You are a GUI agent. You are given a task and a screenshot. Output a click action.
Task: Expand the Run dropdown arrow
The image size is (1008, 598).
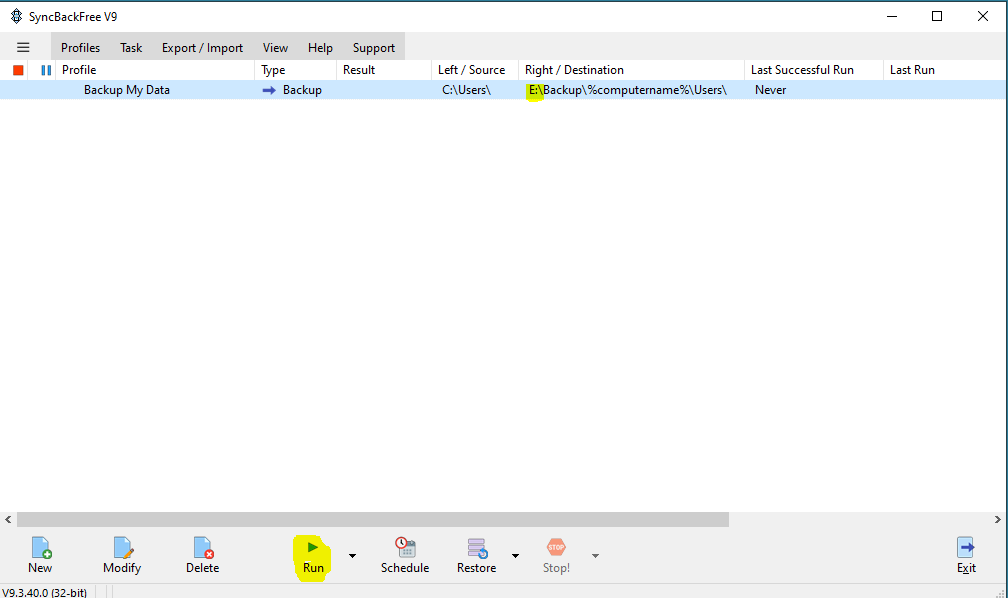352,556
